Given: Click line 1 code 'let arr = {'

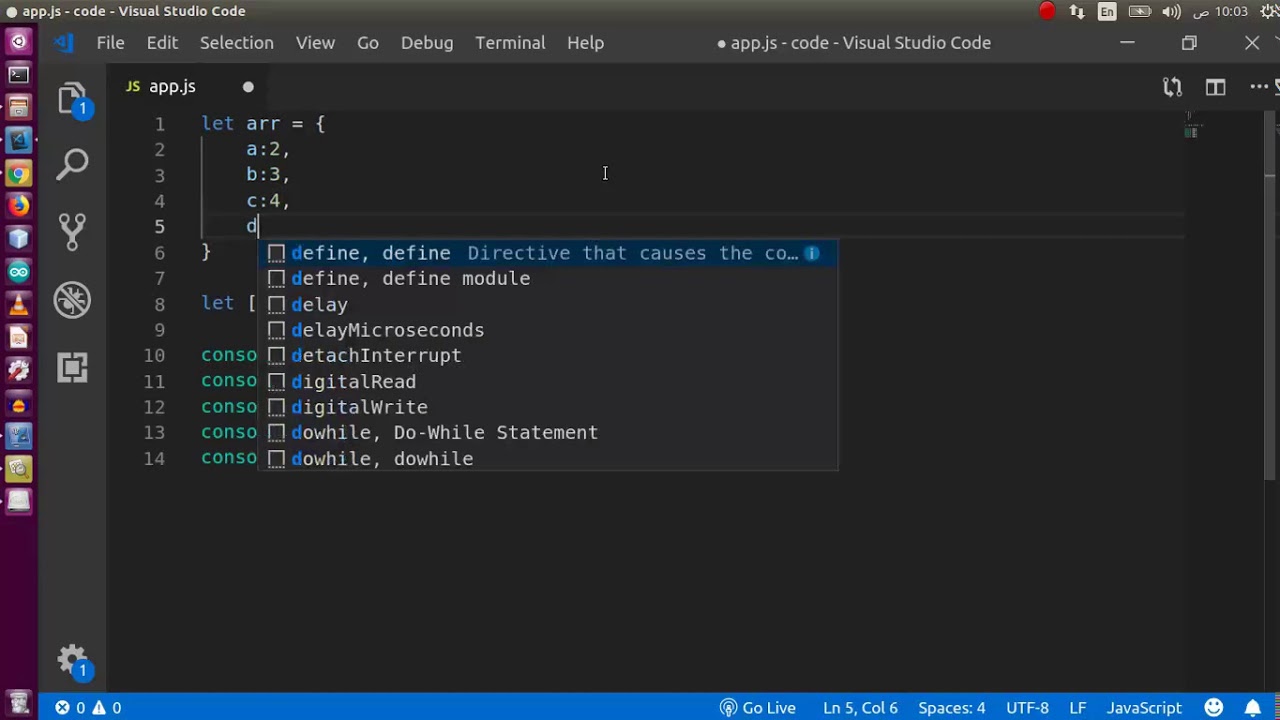Looking at the screenshot, I should click(x=263, y=124).
